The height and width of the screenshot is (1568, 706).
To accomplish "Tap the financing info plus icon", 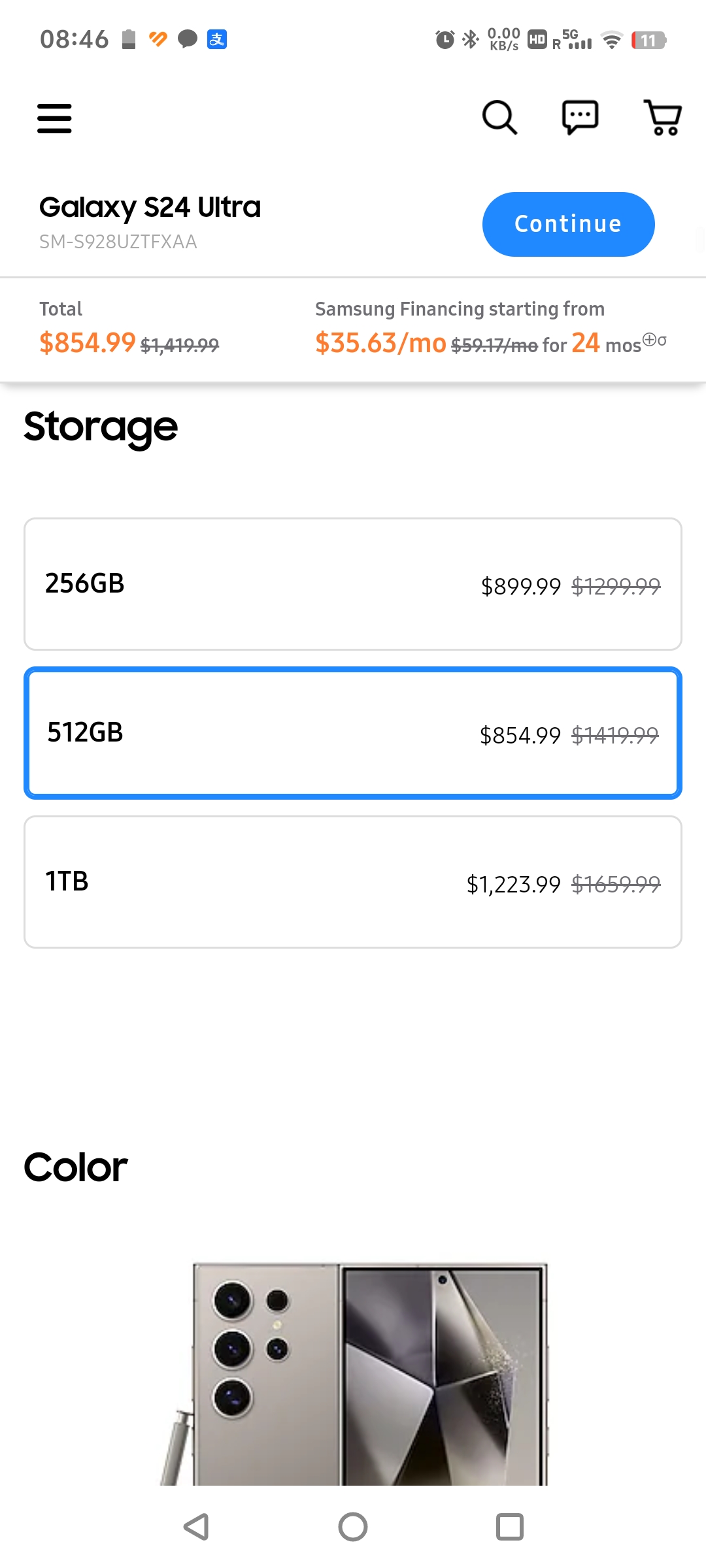I will tap(650, 339).
